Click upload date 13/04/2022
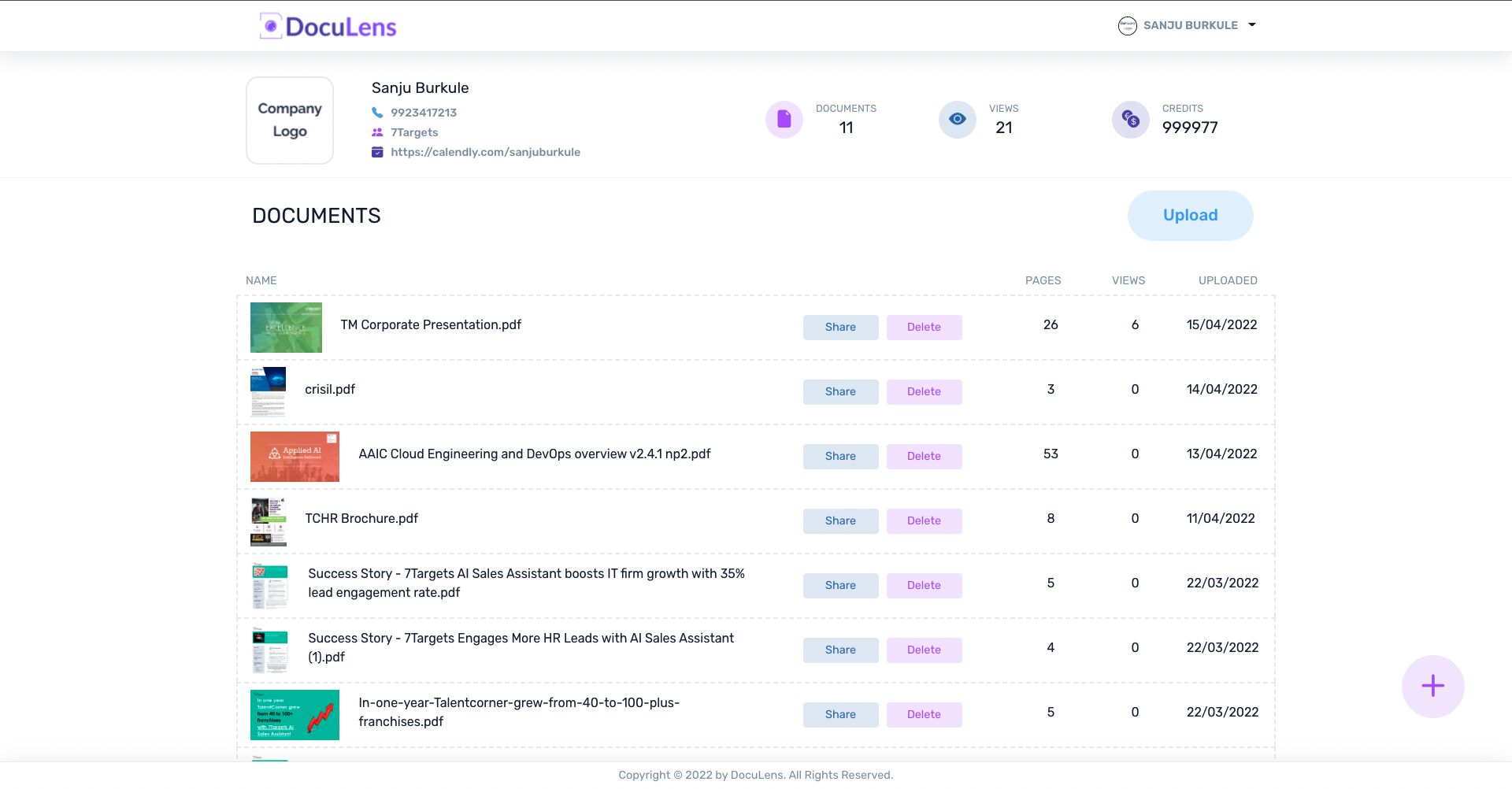The width and height of the screenshot is (1512, 789). (x=1221, y=454)
